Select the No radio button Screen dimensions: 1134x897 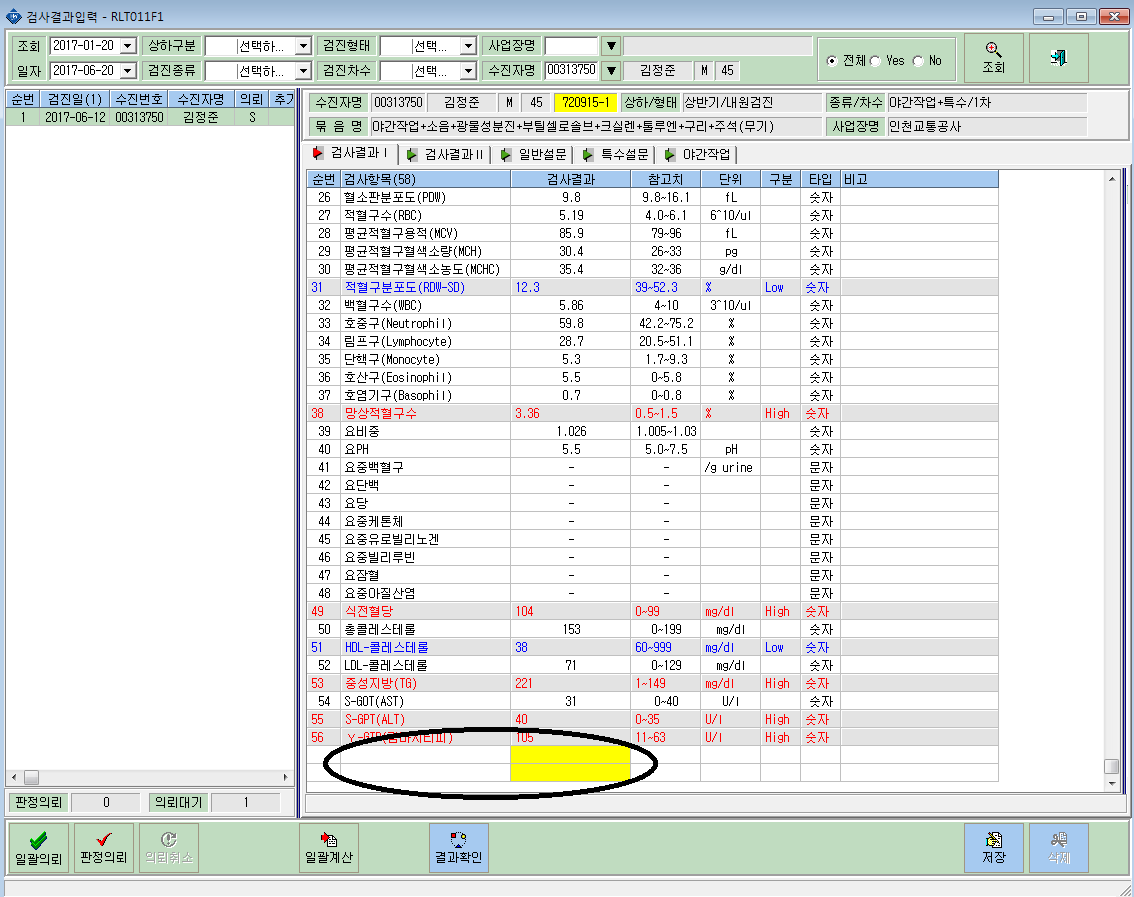(918, 61)
